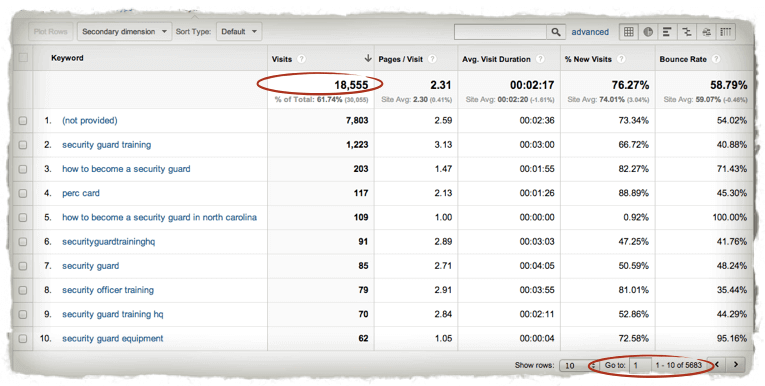Switch to the performance bar view

tap(667, 32)
